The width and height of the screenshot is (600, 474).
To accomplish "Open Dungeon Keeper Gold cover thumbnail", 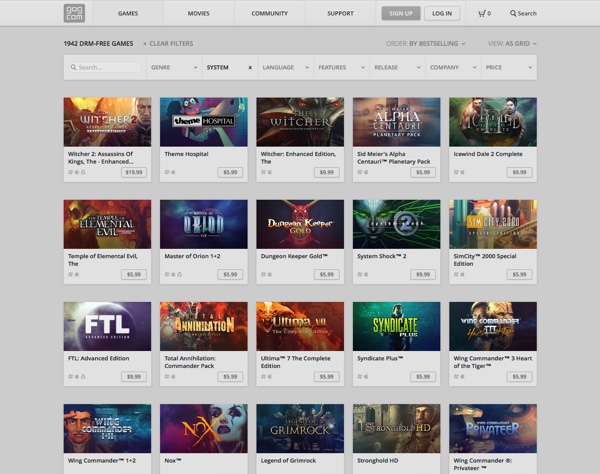I will (x=300, y=224).
